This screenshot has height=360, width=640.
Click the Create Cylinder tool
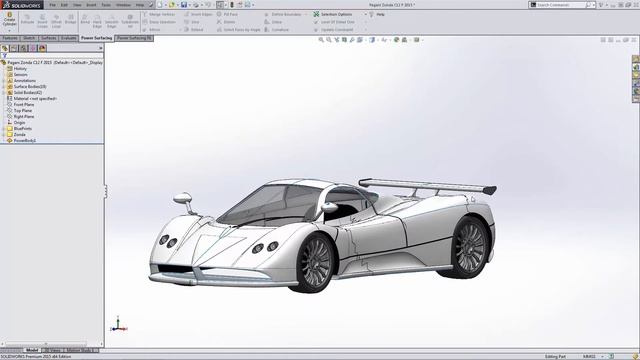click(9, 19)
